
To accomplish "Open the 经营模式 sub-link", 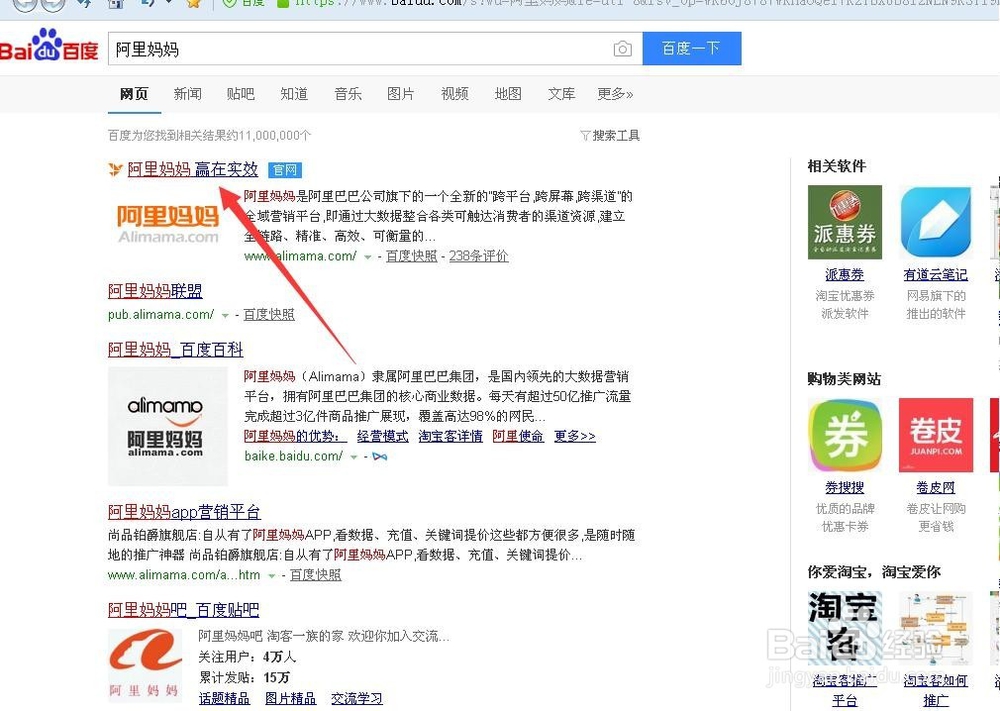I will click(x=383, y=437).
